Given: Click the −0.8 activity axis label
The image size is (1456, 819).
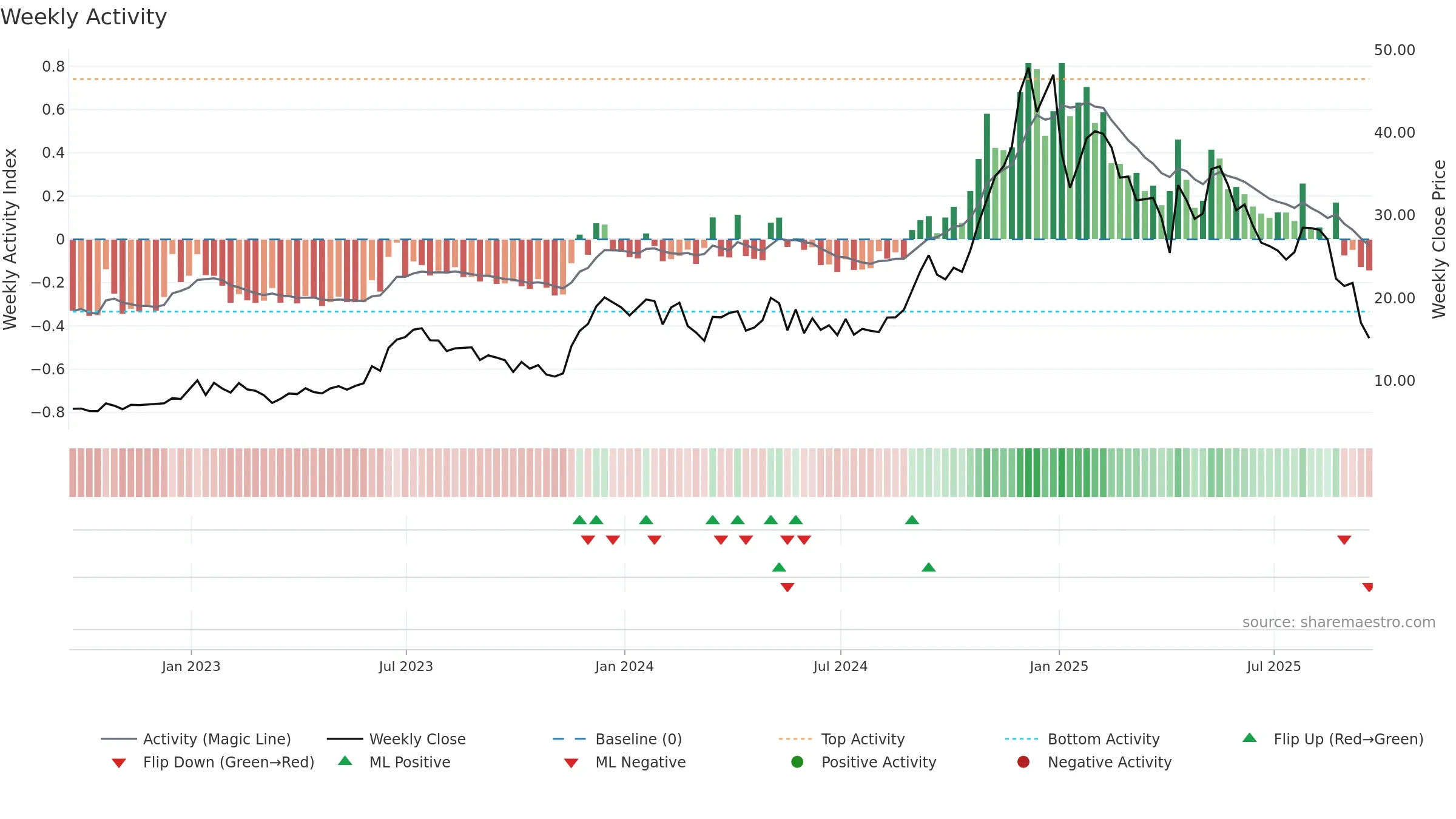Looking at the screenshot, I should pos(48,413).
